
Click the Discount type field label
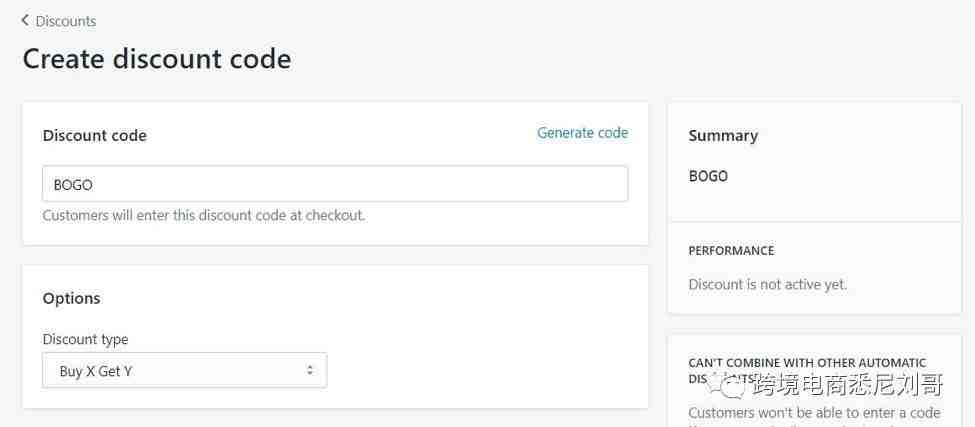click(x=85, y=339)
